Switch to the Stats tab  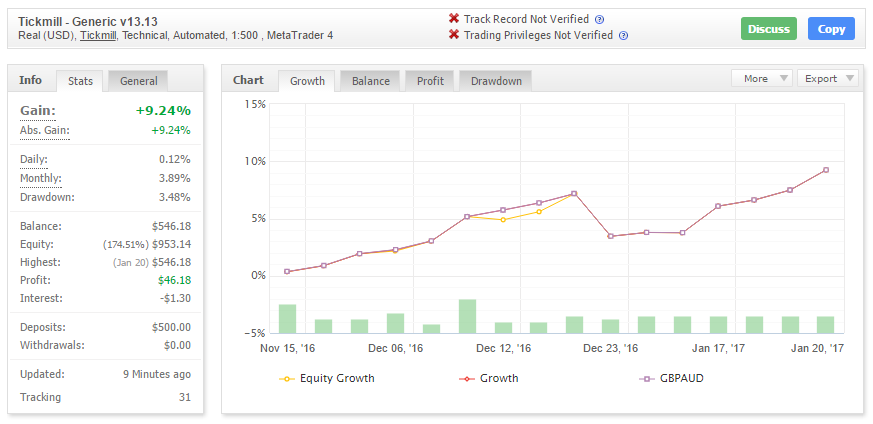[x=80, y=81]
